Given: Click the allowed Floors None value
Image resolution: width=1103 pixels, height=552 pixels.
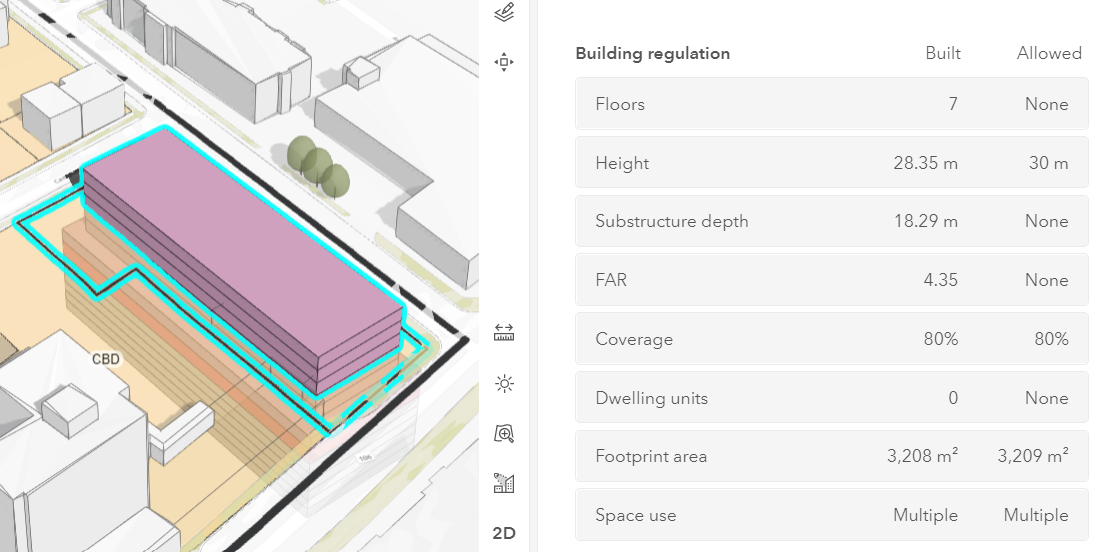Looking at the screenshot, I should [1047, 104].
